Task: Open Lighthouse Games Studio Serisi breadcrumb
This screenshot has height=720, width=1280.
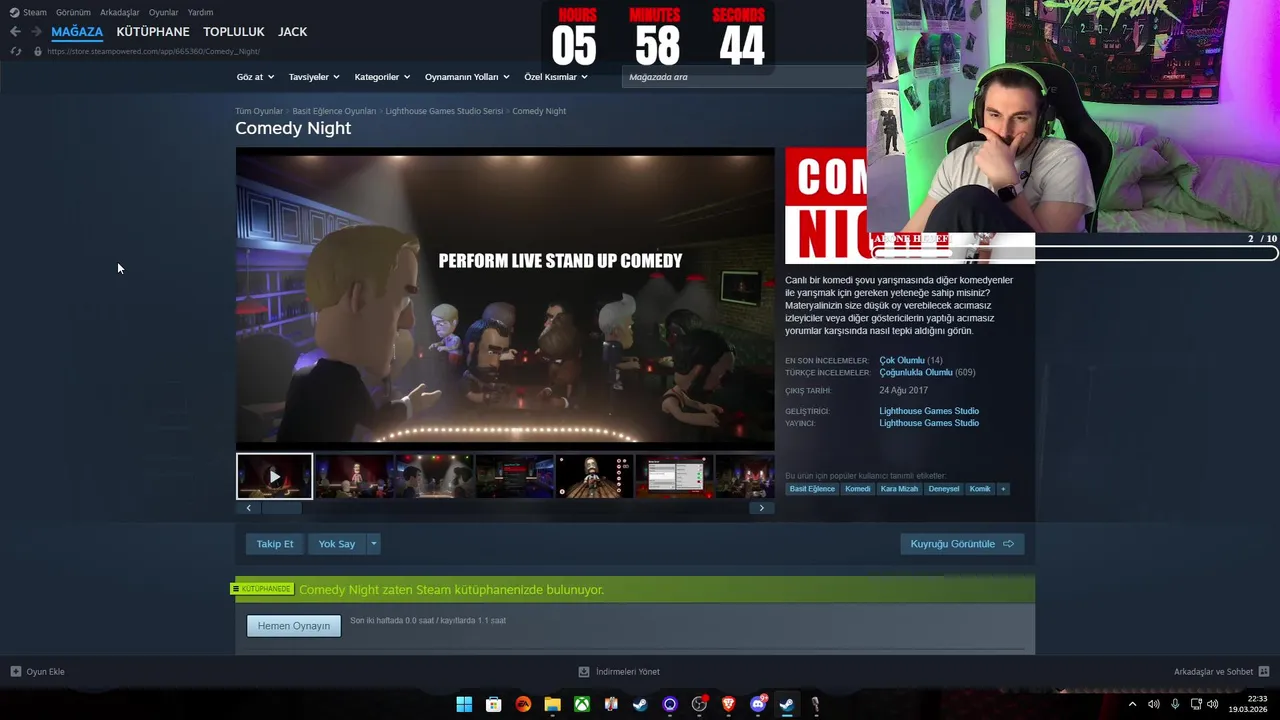Action: tap(444, 111)
